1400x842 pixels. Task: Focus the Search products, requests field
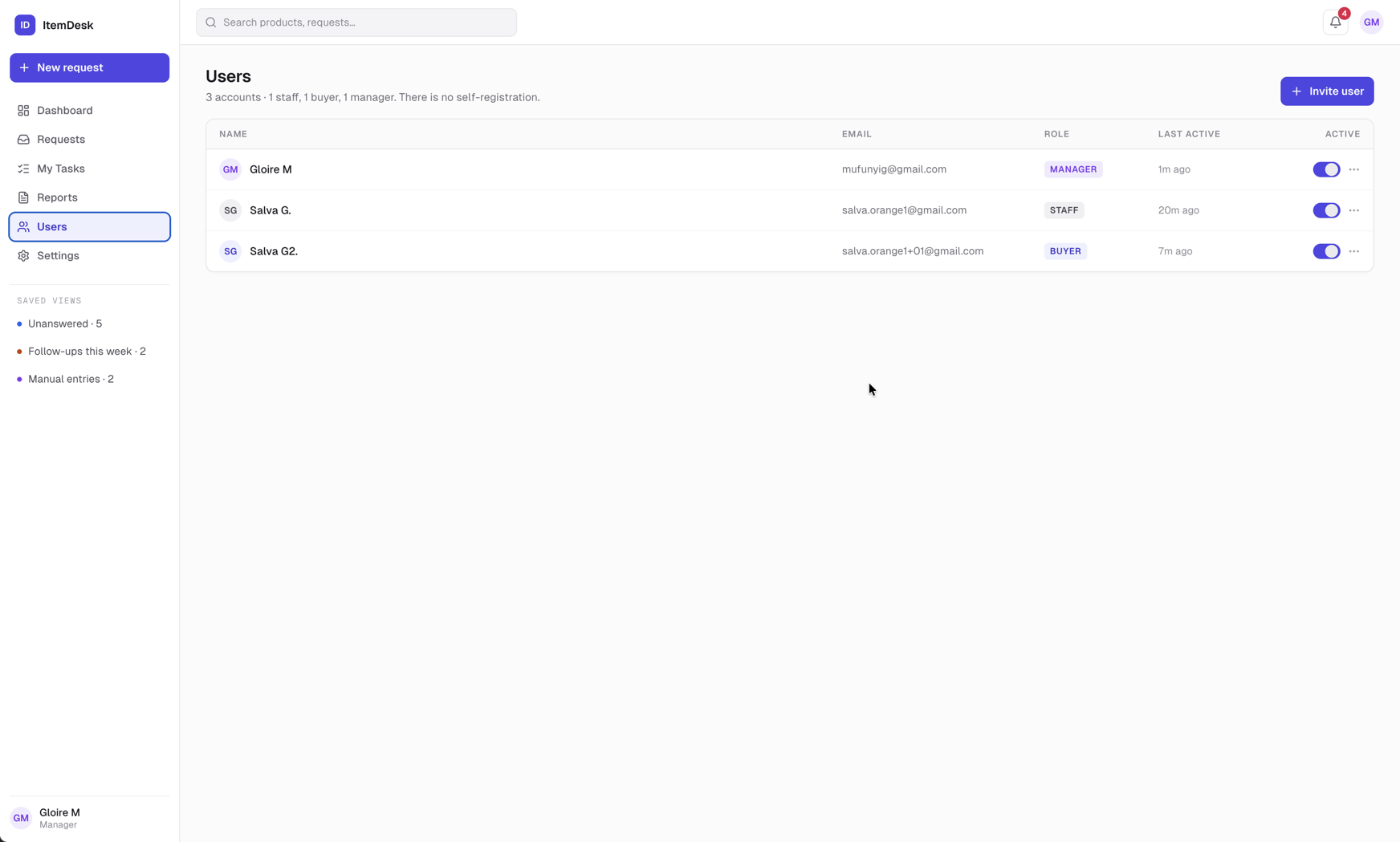(356, 22)
